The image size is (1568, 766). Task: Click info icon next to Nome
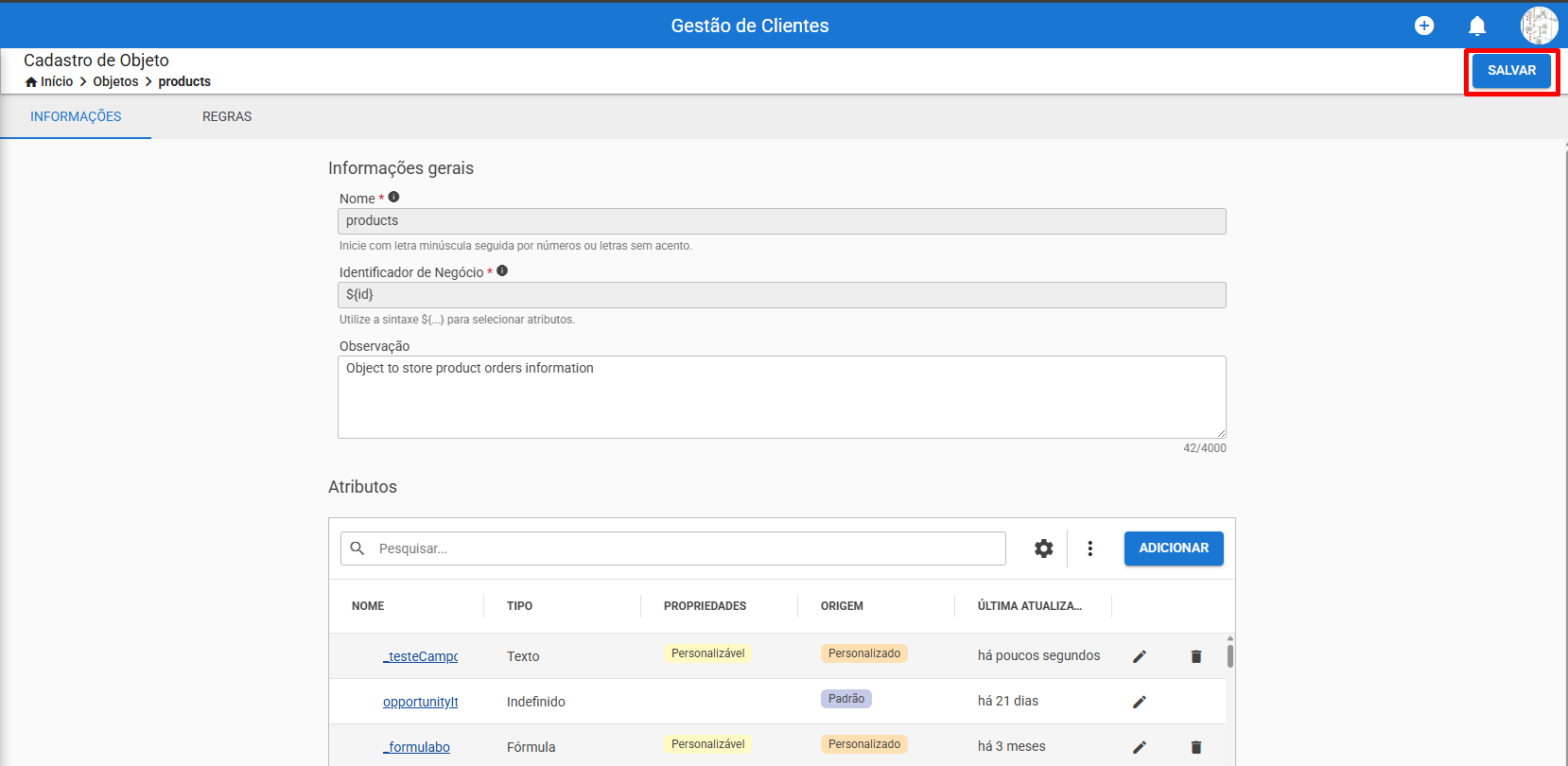coord(393,197)
